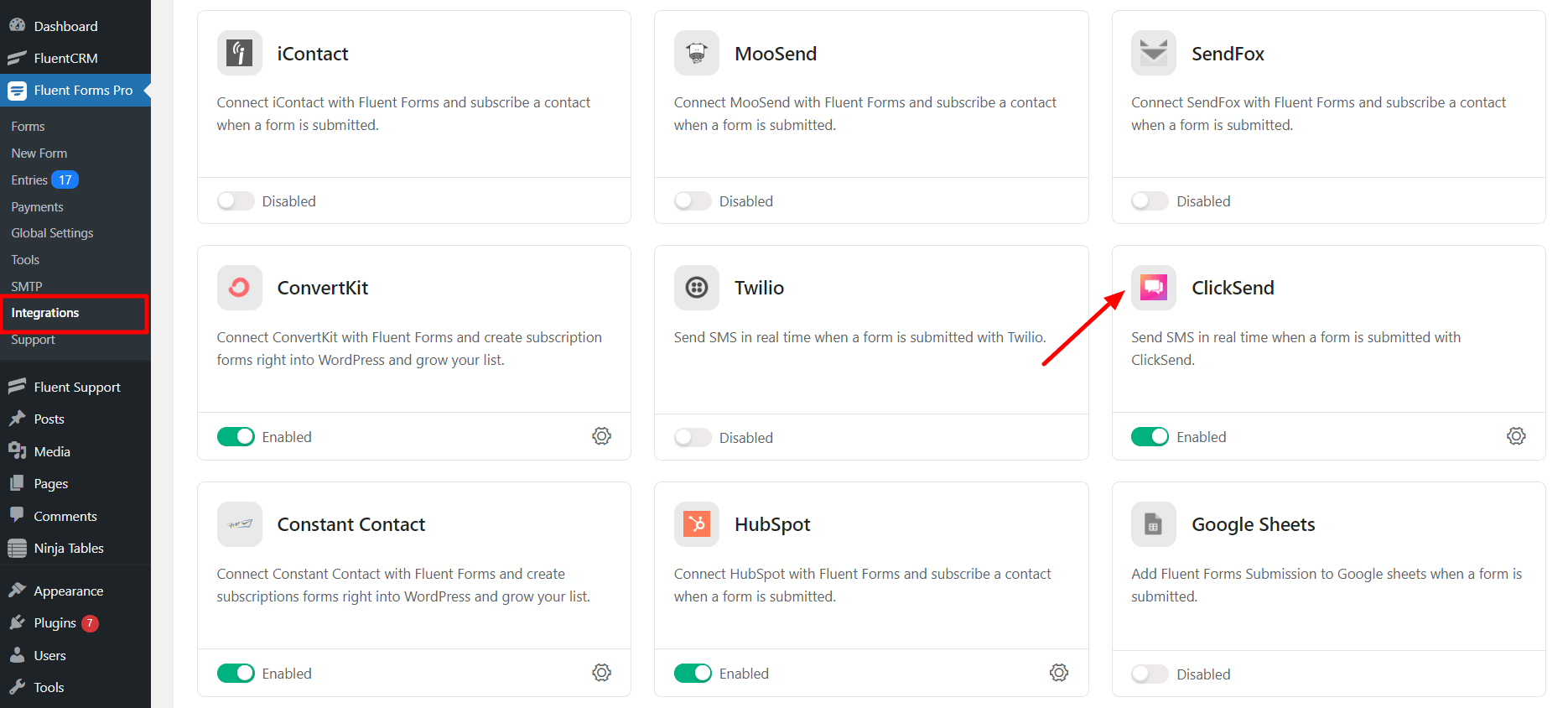1568x708 pixels.
Task: Open the Plugins admin menu
Action: (x=55, y=623)
